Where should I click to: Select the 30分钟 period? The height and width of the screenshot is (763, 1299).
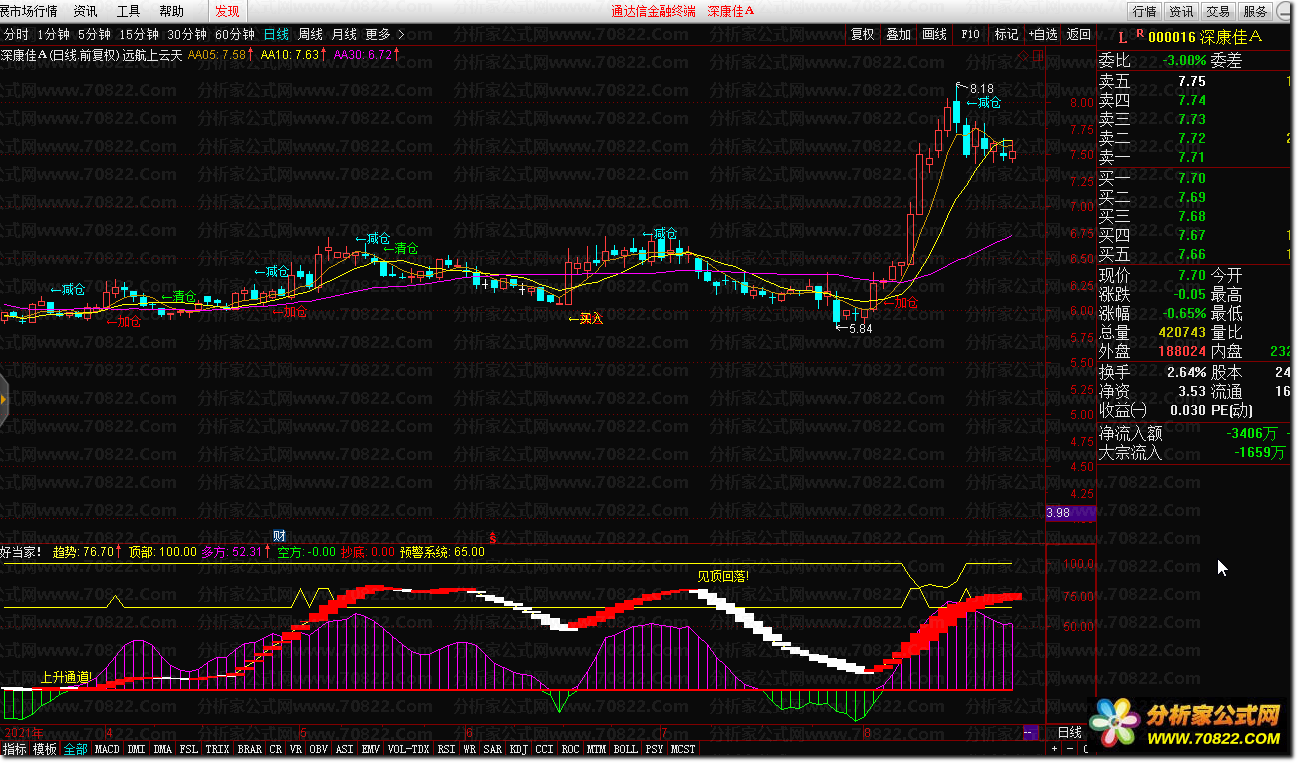[187, 34]
